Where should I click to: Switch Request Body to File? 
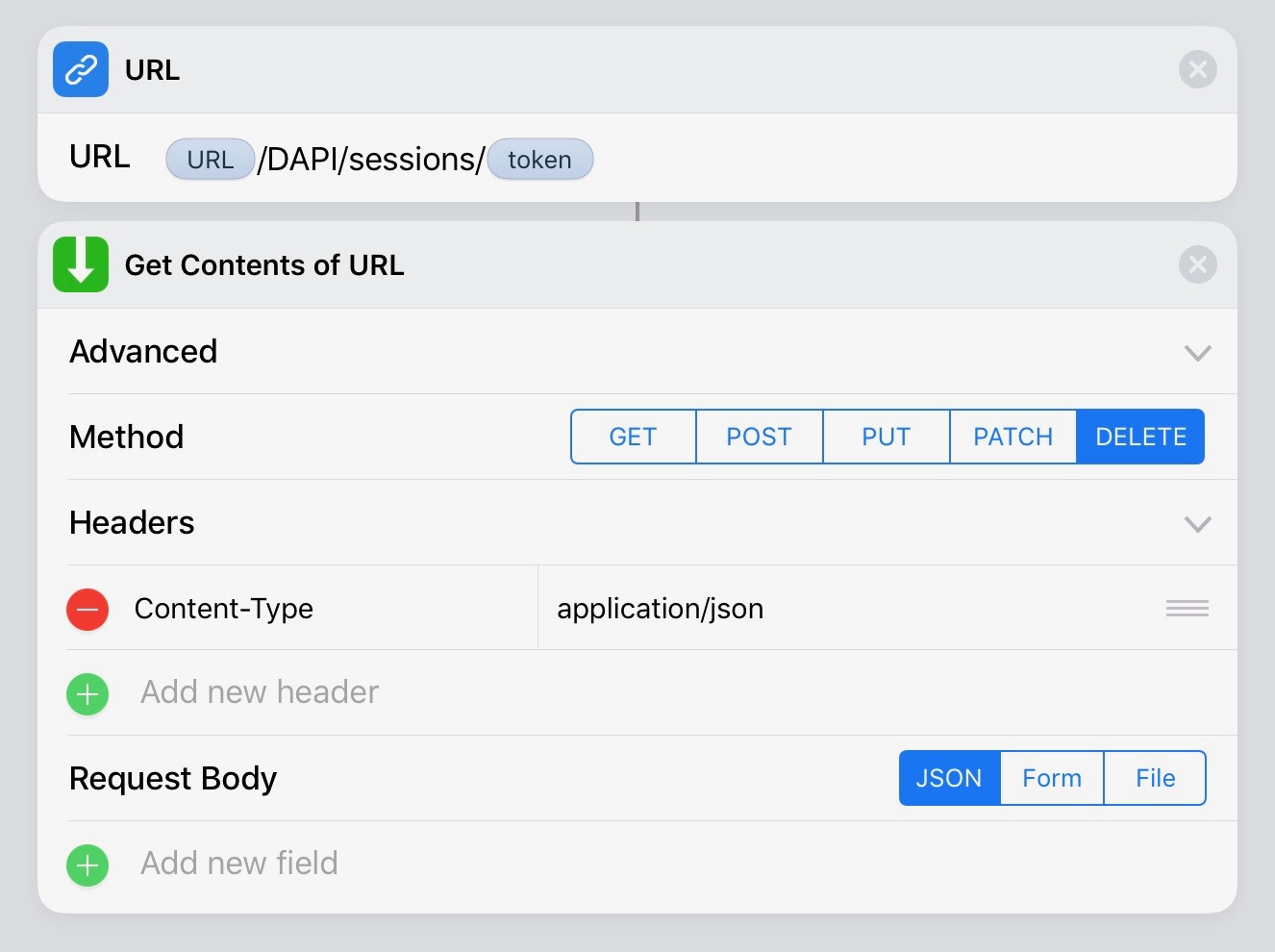tap(1155, 778)
